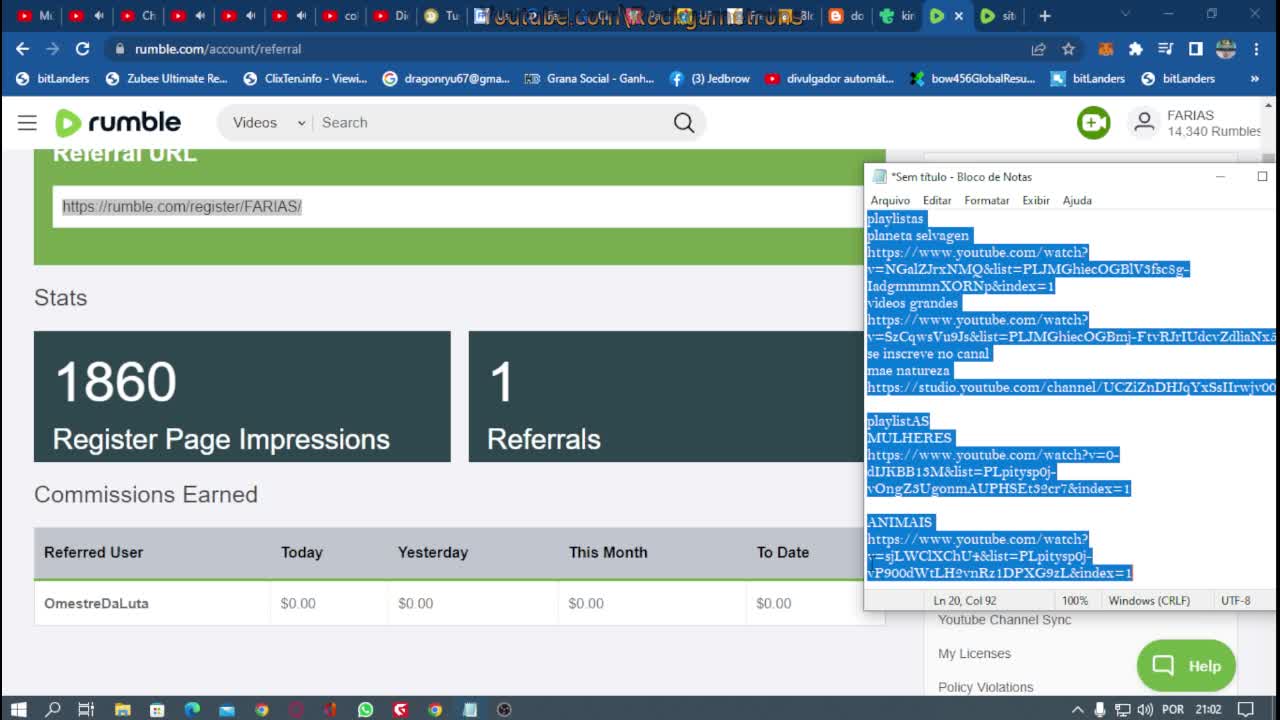Image resolution: width=1280 pixels, height=720 pixels.
Task: Click the POR language indicator in taskbar
Action: coord(1172,709)
